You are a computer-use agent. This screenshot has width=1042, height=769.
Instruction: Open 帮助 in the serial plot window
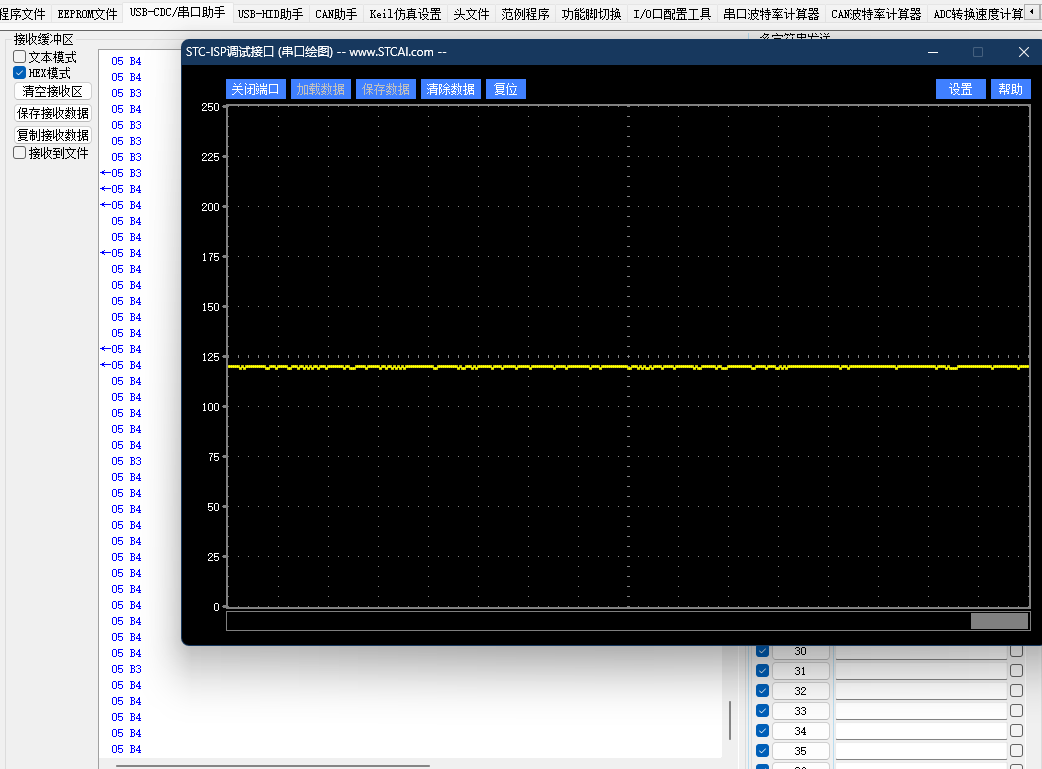click(x=1010, y=89)
